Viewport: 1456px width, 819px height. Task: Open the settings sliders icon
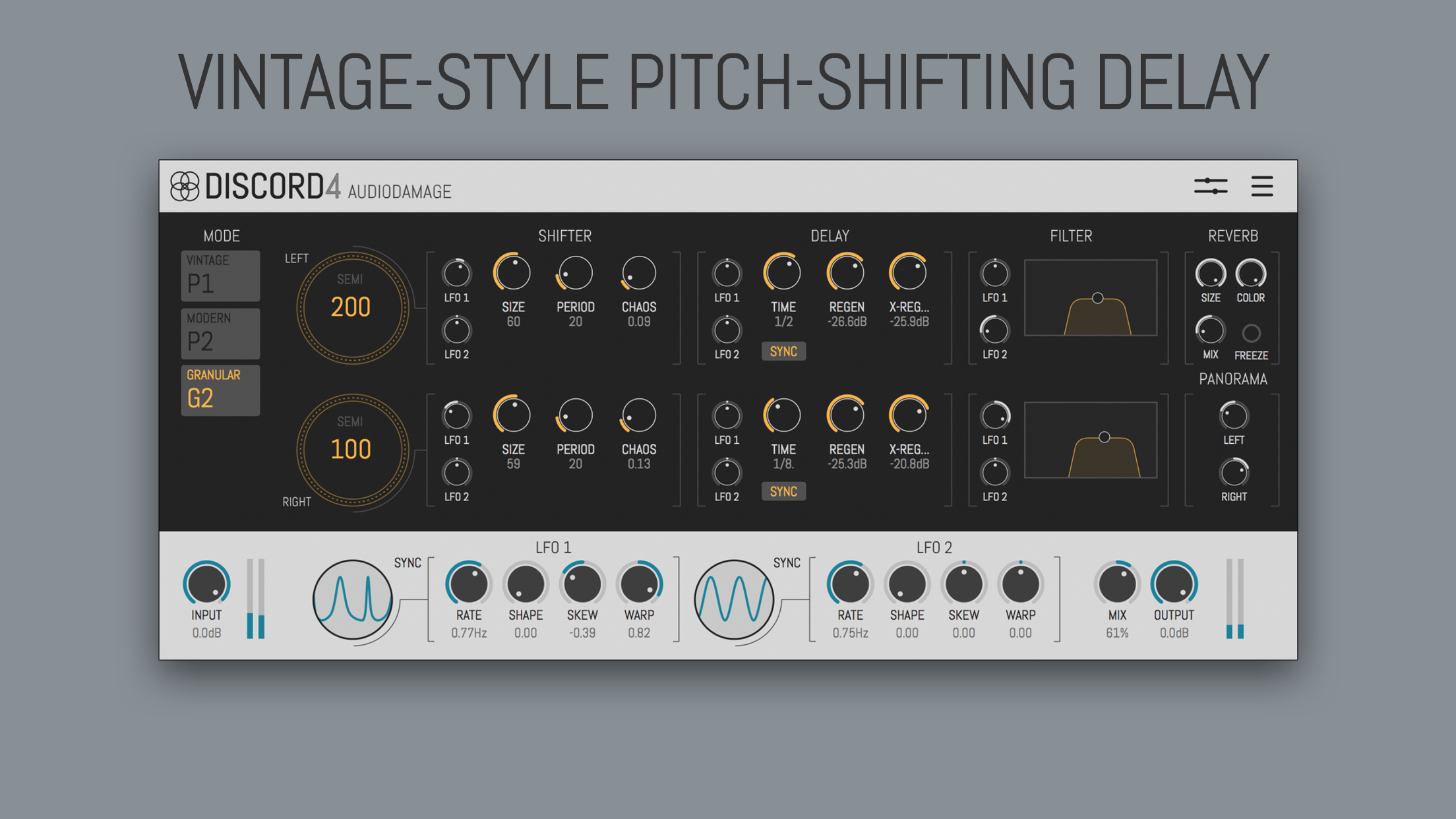click(x=1210, y=187)
